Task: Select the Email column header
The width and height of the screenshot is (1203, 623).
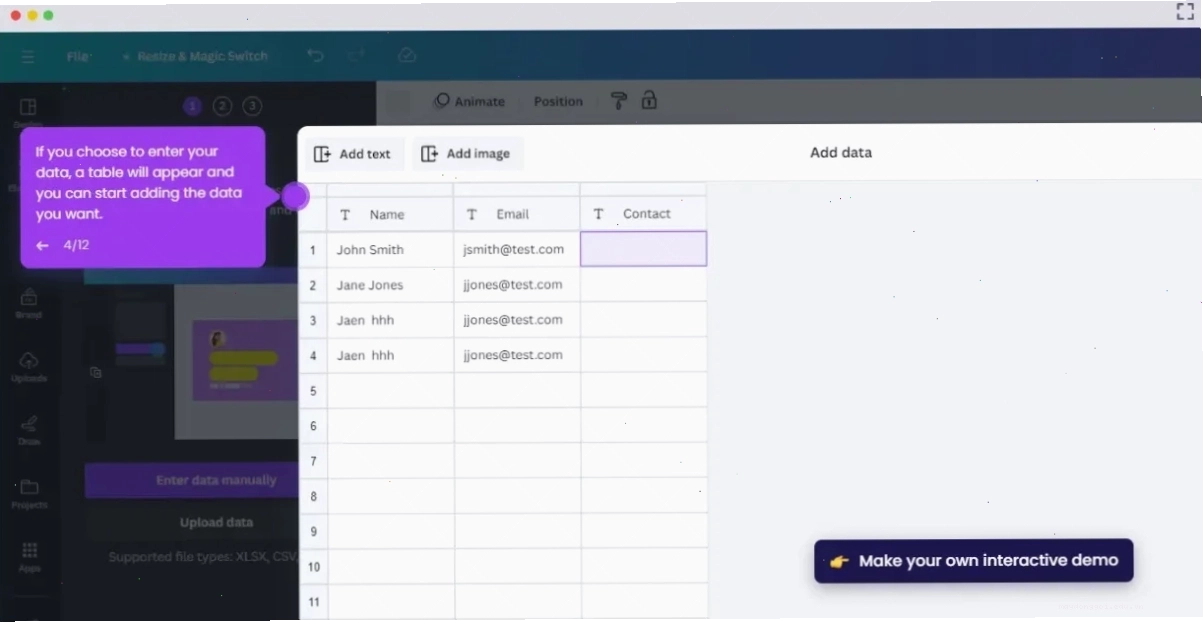Action: [x=517, y=214]
